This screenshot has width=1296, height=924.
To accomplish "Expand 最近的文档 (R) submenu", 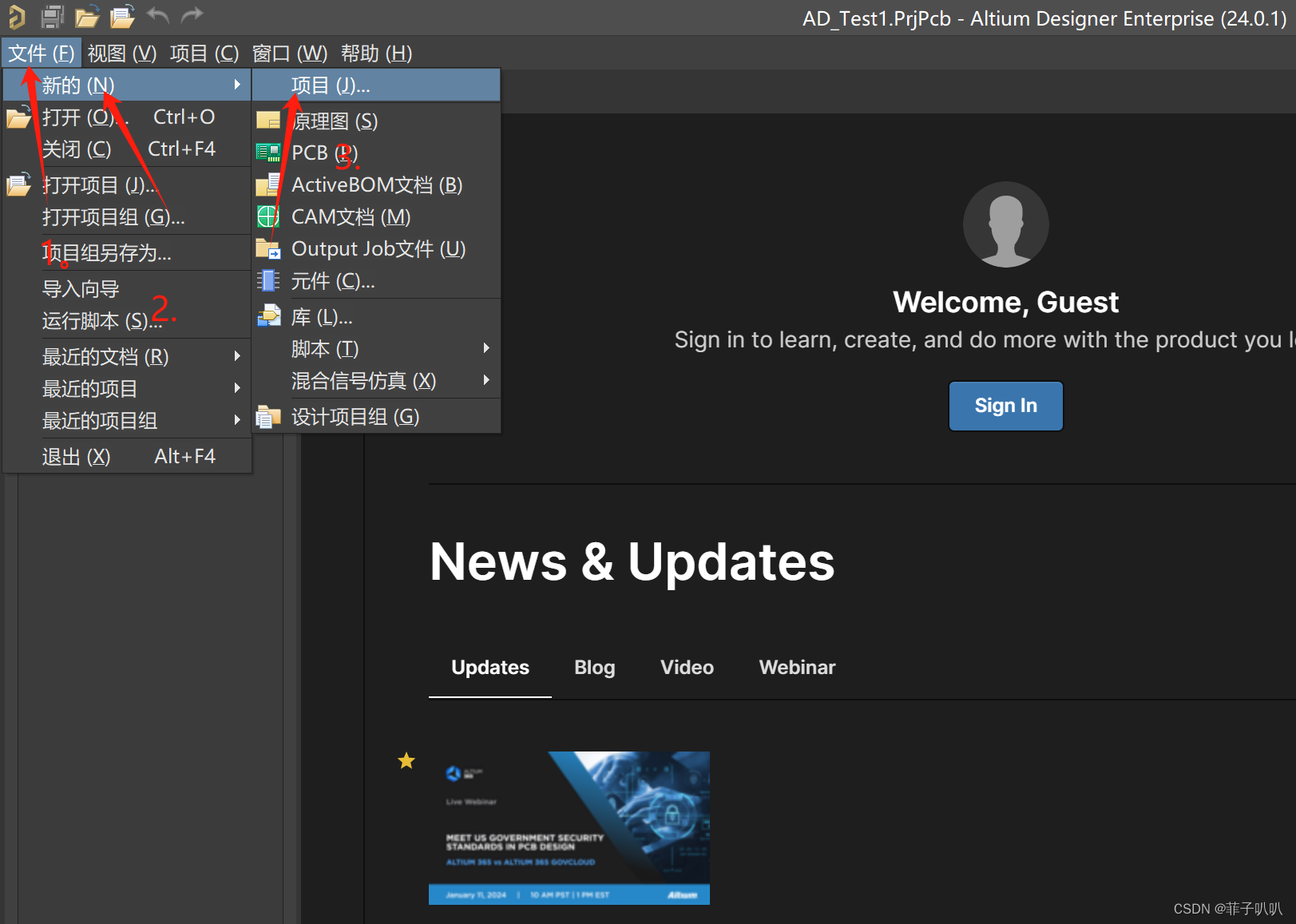I will pos(127,356).
